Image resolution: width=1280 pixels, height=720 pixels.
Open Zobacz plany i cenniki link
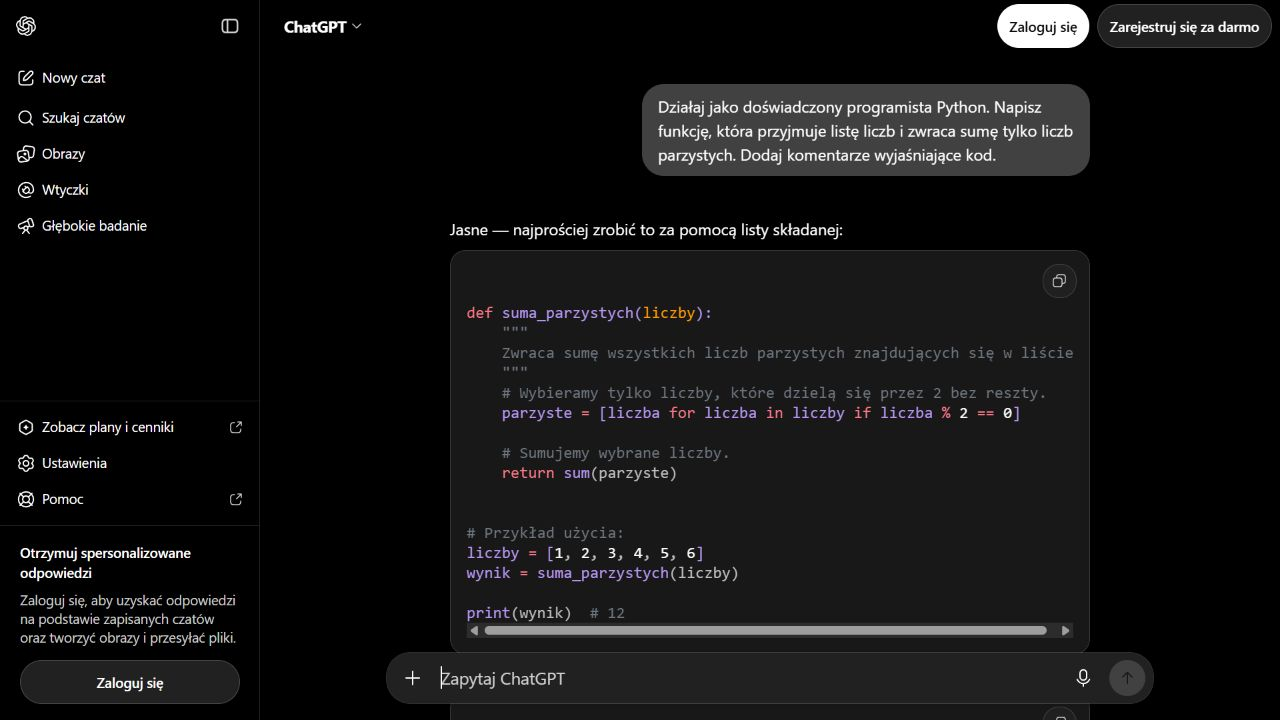pyautogui.click(x=130, y=427)
